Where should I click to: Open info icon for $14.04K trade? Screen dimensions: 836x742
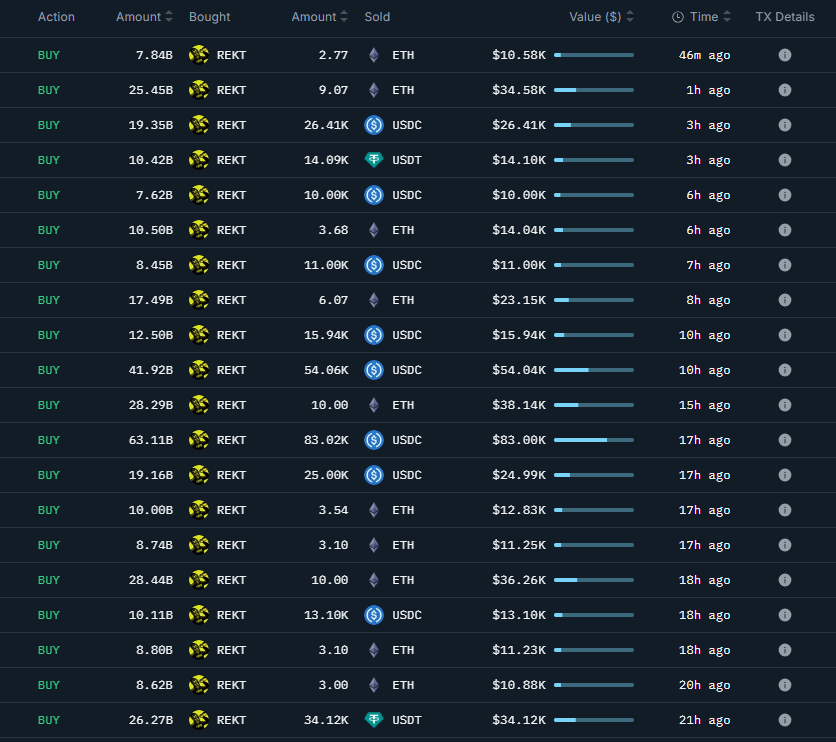pos(784,230)
